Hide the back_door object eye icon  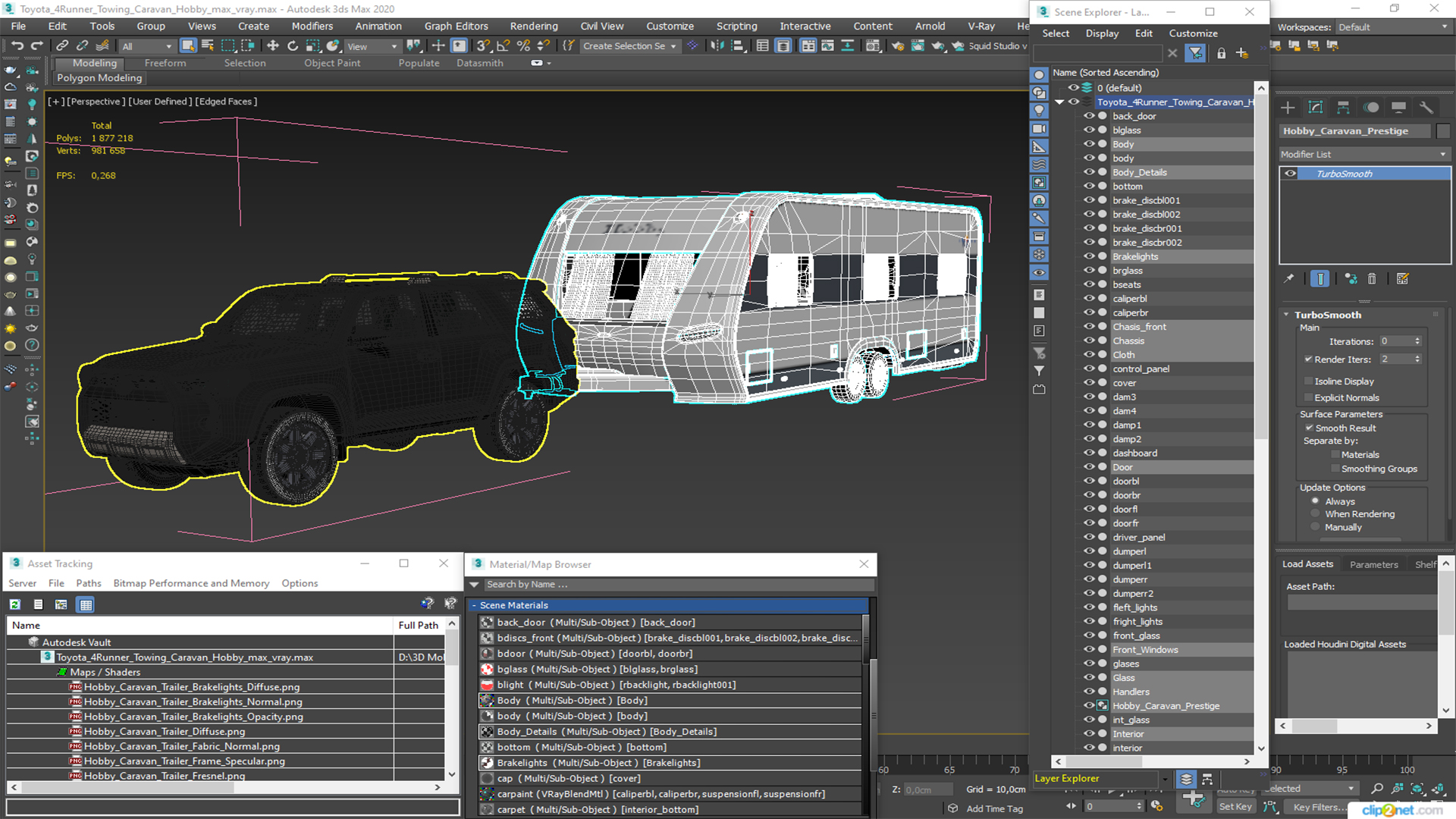click(x=1089, y=116)
